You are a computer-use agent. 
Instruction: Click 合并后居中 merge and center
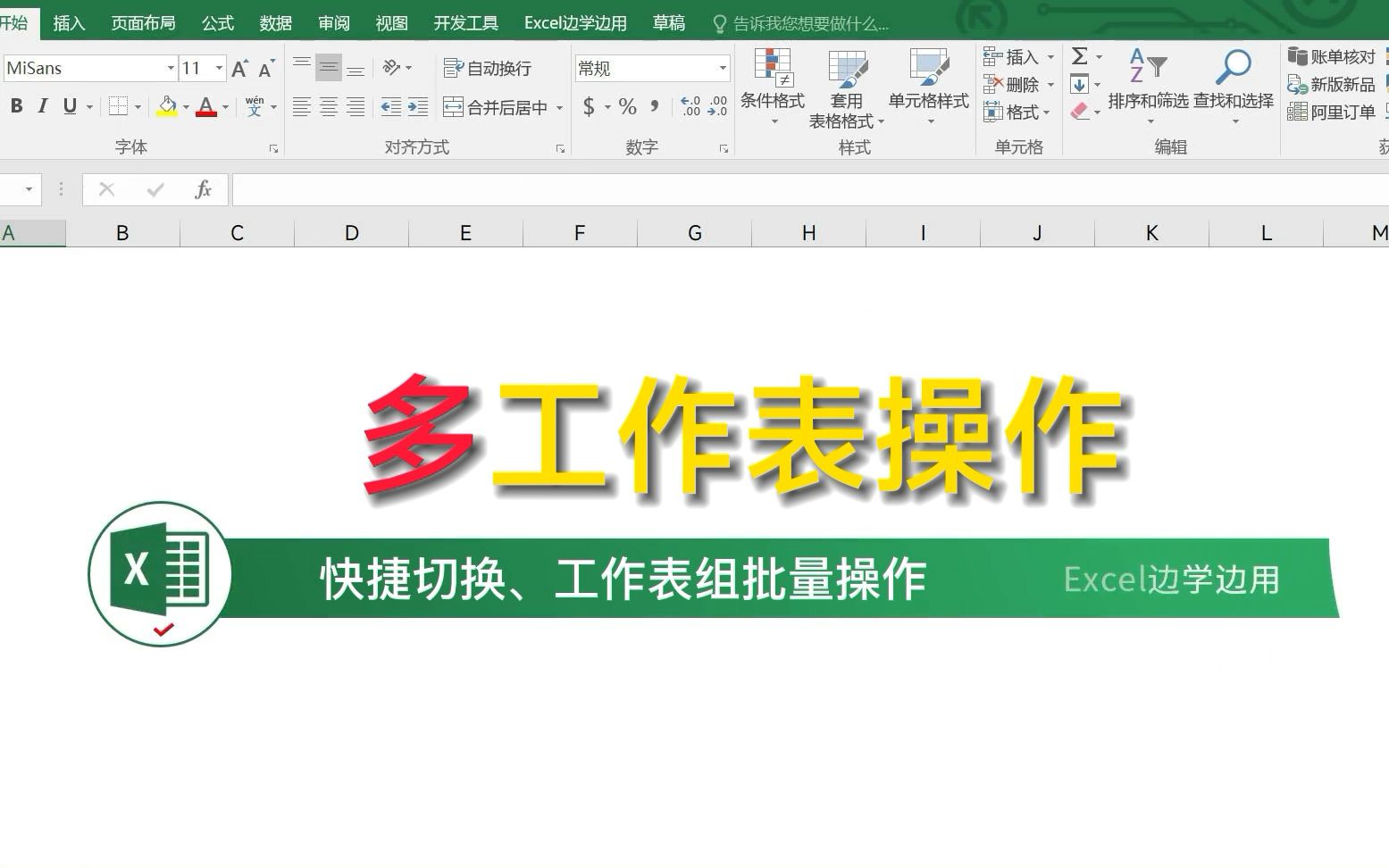(495, 107)
